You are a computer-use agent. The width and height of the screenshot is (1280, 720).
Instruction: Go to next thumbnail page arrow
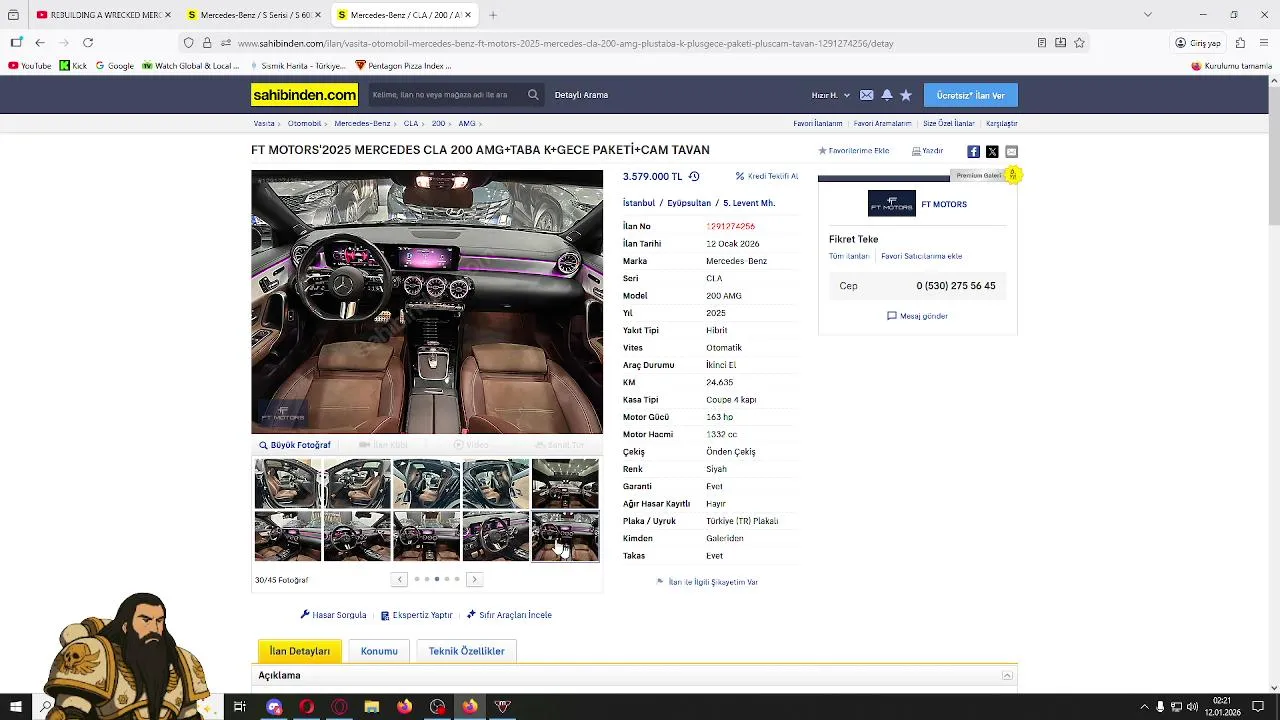click(474, 579)
